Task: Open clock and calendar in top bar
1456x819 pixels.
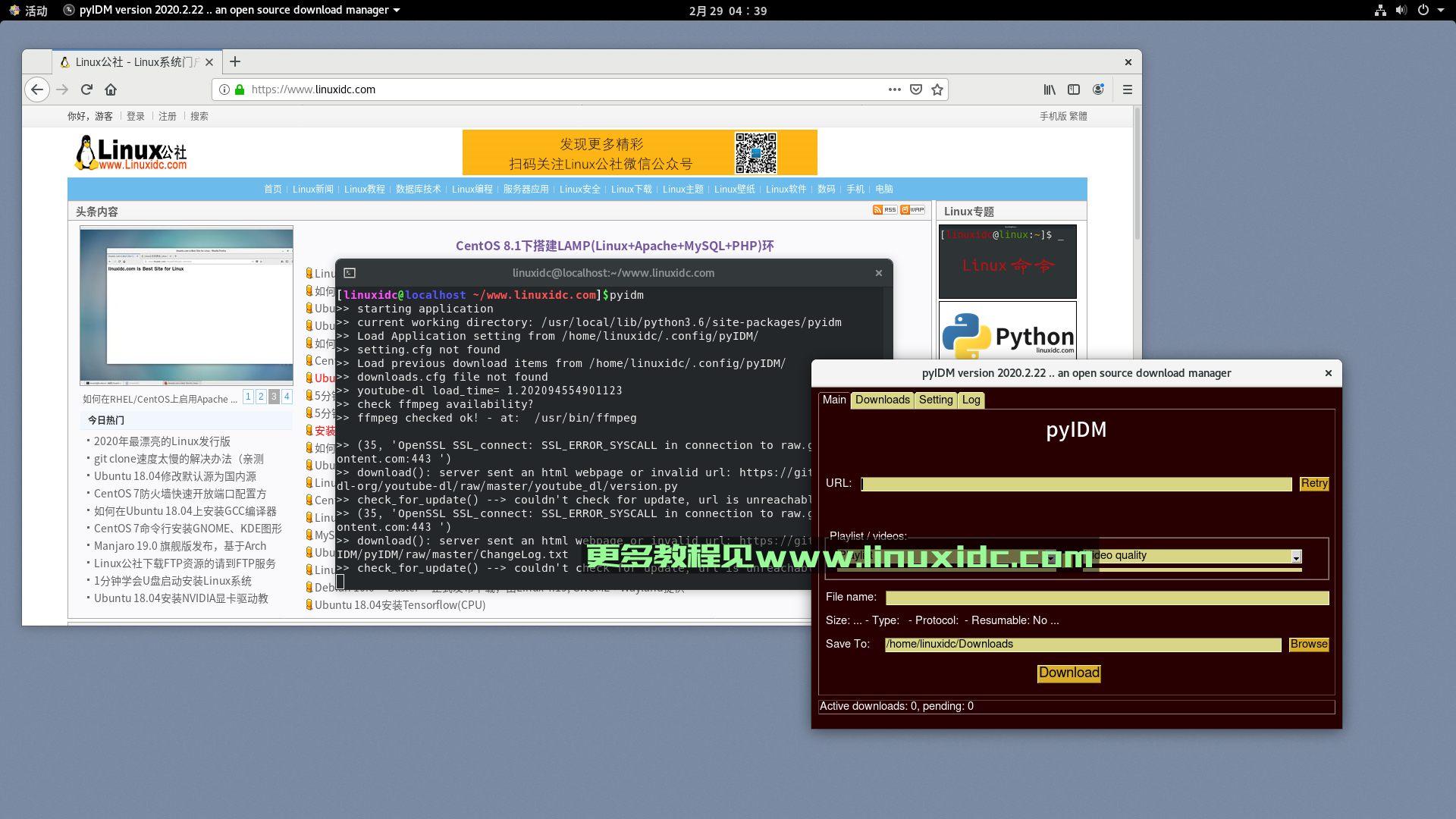Action: pos(728,11)
